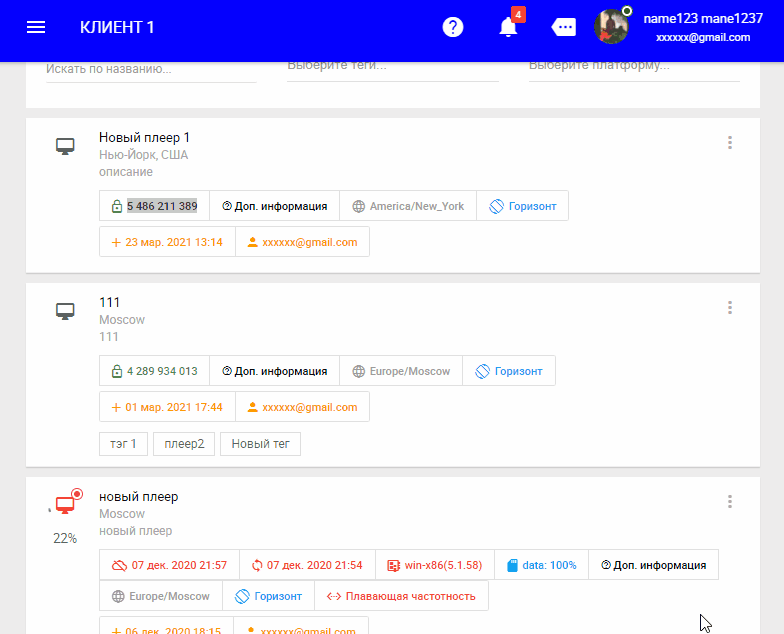
Task: Open three-dot menu for новый плеер
Action: pyautogui.click(x=730, y=502)
